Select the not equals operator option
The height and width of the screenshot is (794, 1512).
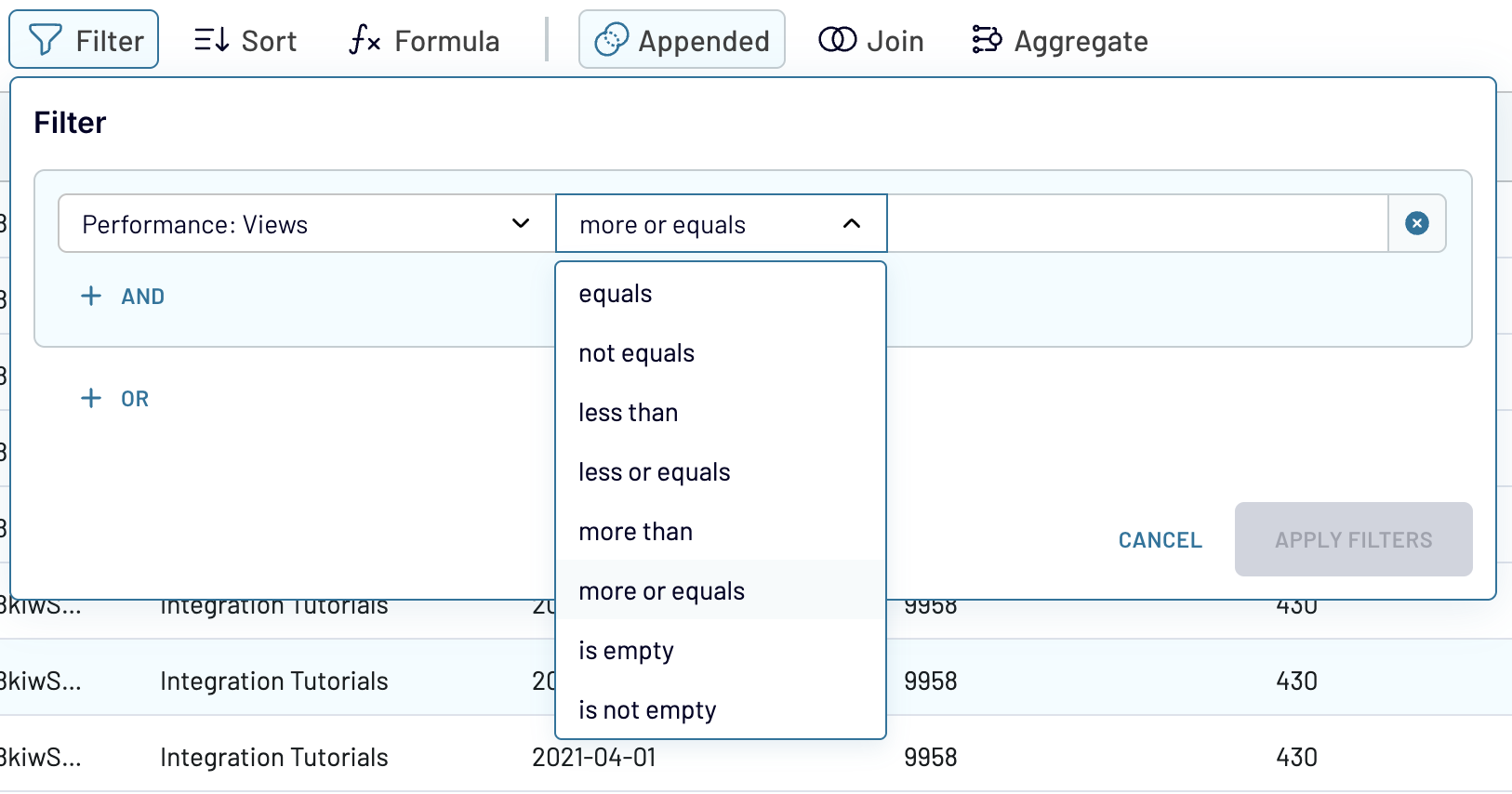tap(636, 353)
